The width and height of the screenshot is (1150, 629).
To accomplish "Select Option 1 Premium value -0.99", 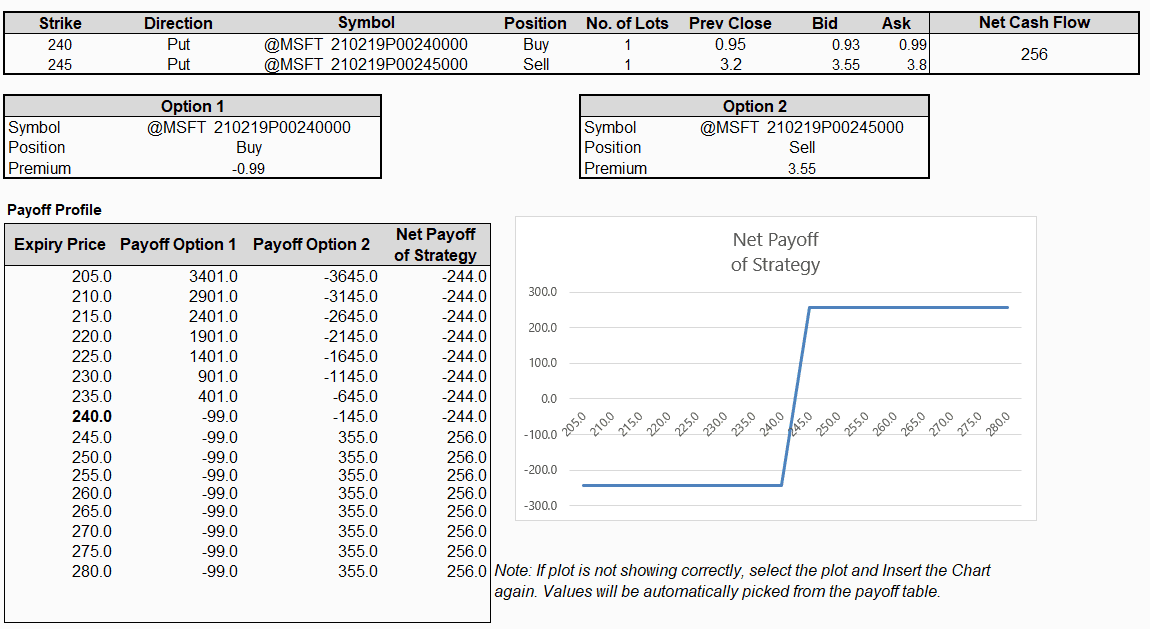I will 248,169.
